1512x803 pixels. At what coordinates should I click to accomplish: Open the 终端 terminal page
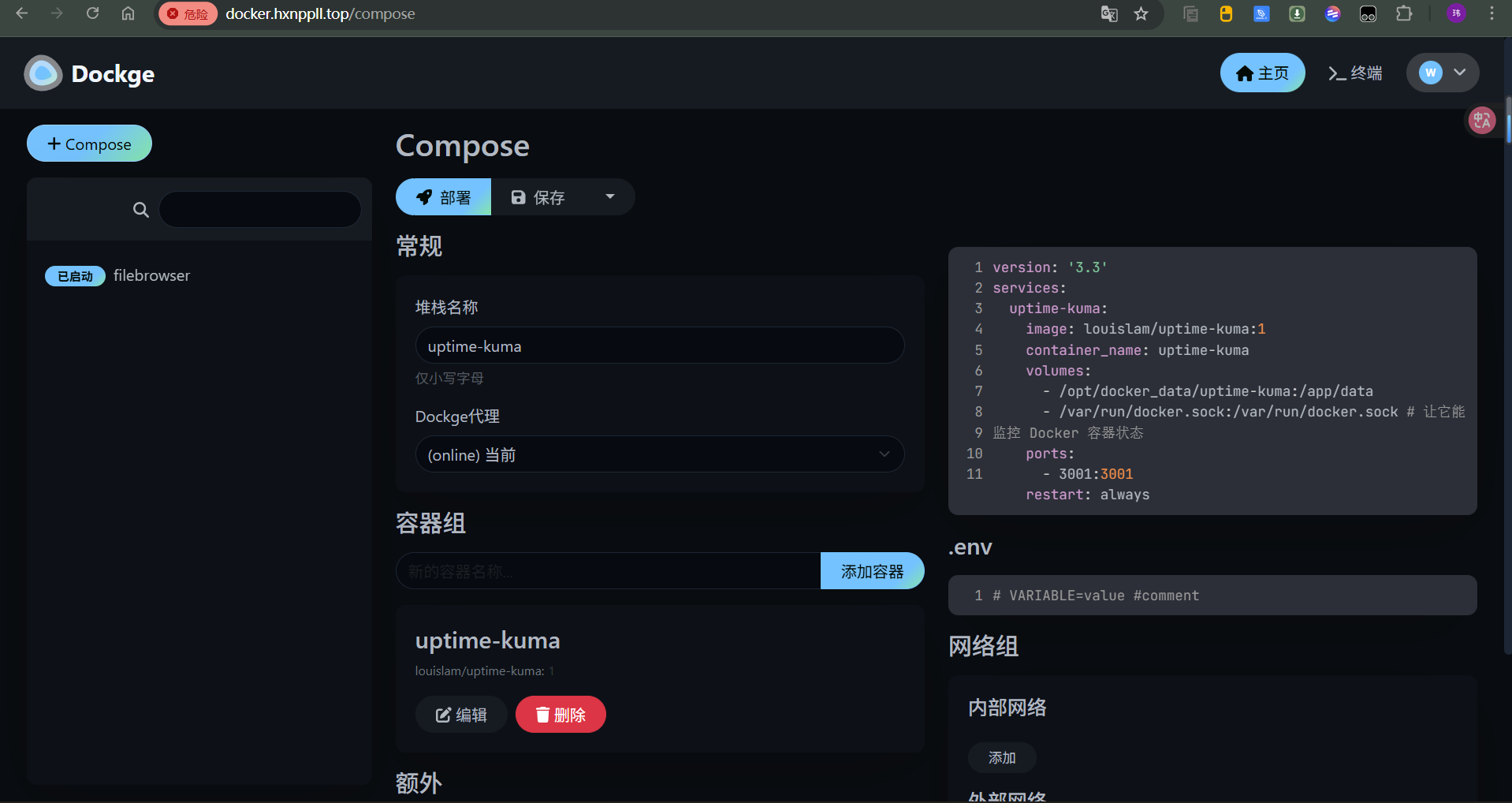tap(1355, 73)
